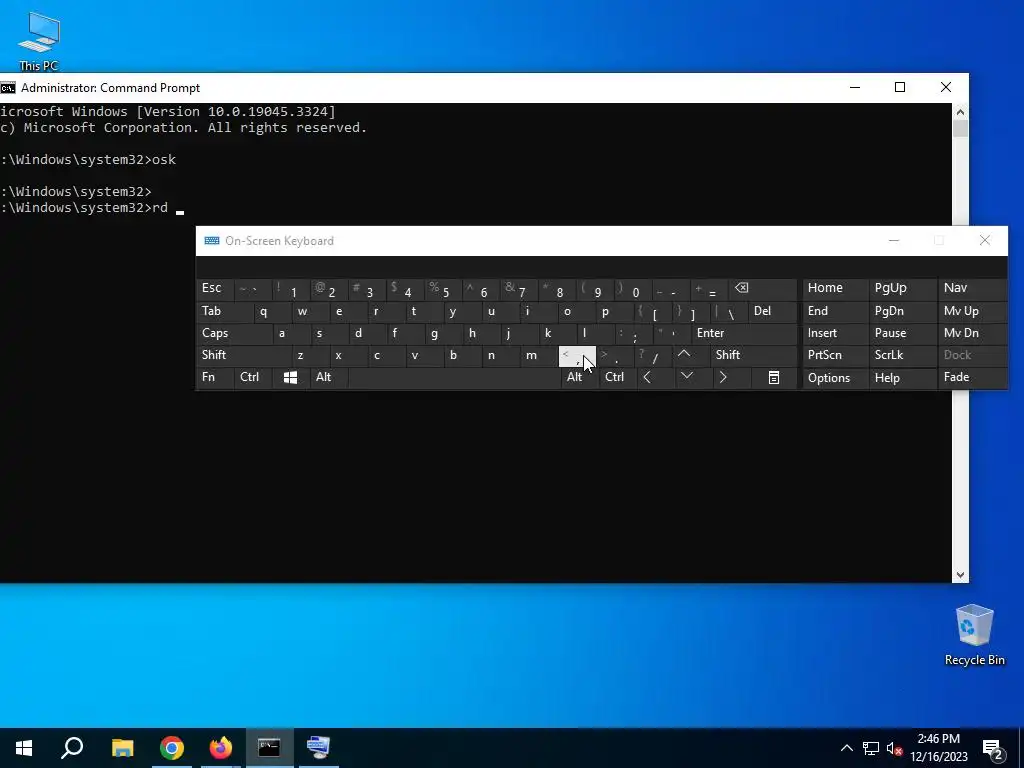Click the Tab key

224,311
